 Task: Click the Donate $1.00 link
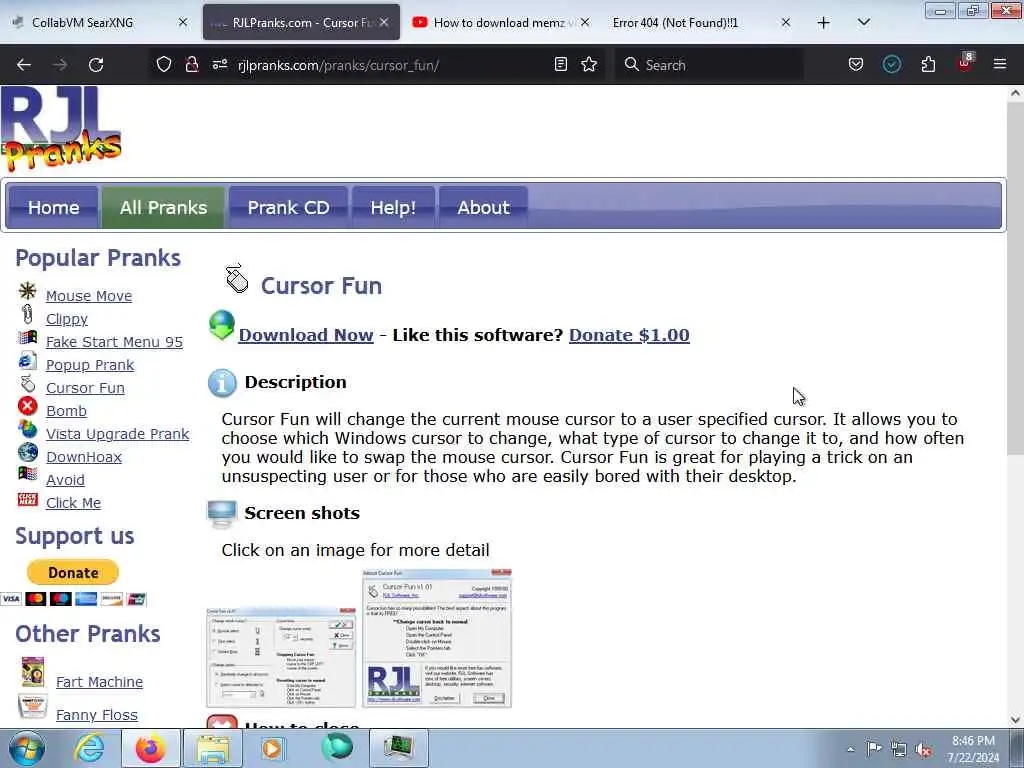629,335
